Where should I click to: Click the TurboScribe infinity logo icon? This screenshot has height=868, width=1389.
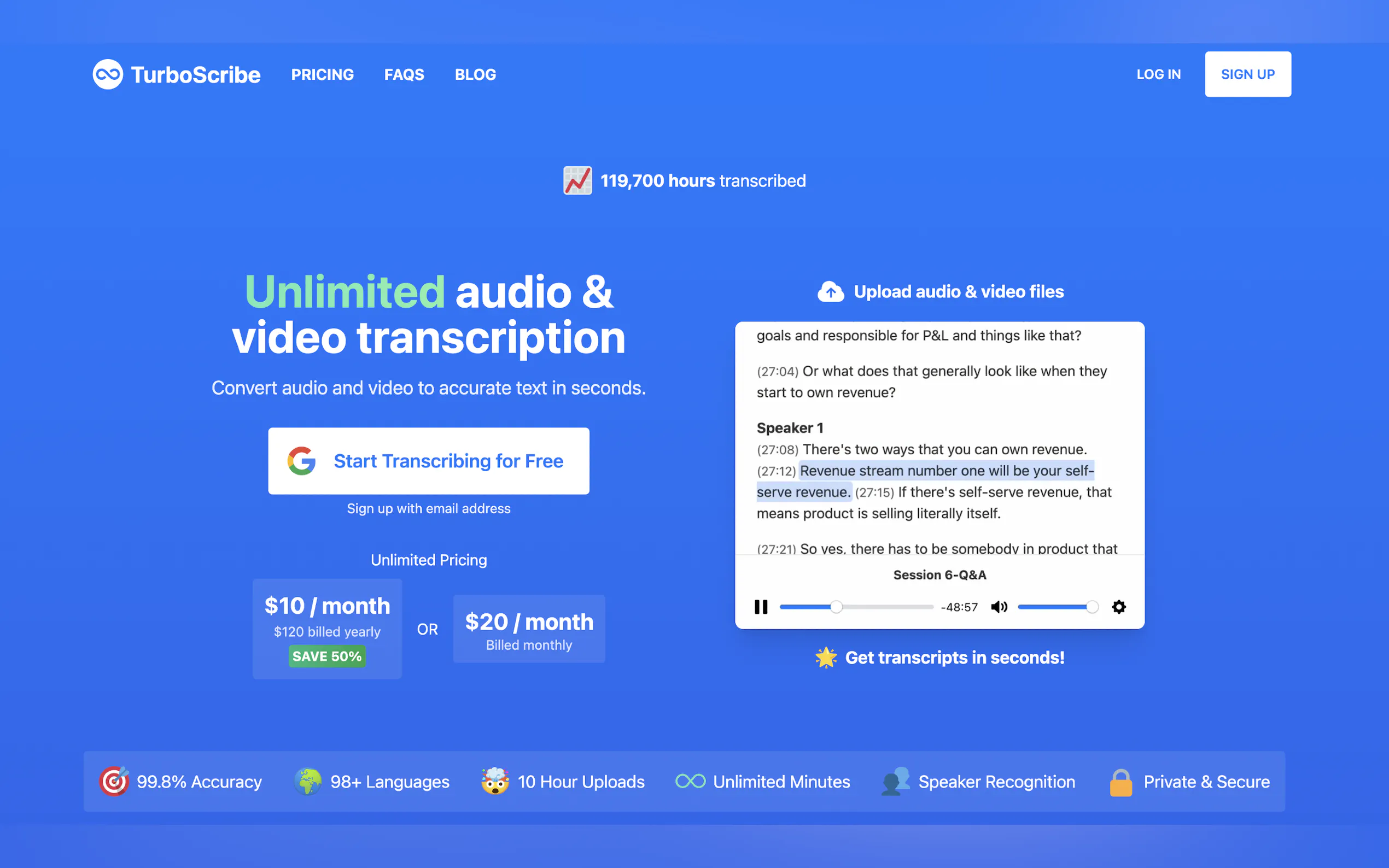pyautogui.click(x=107, y=74)
